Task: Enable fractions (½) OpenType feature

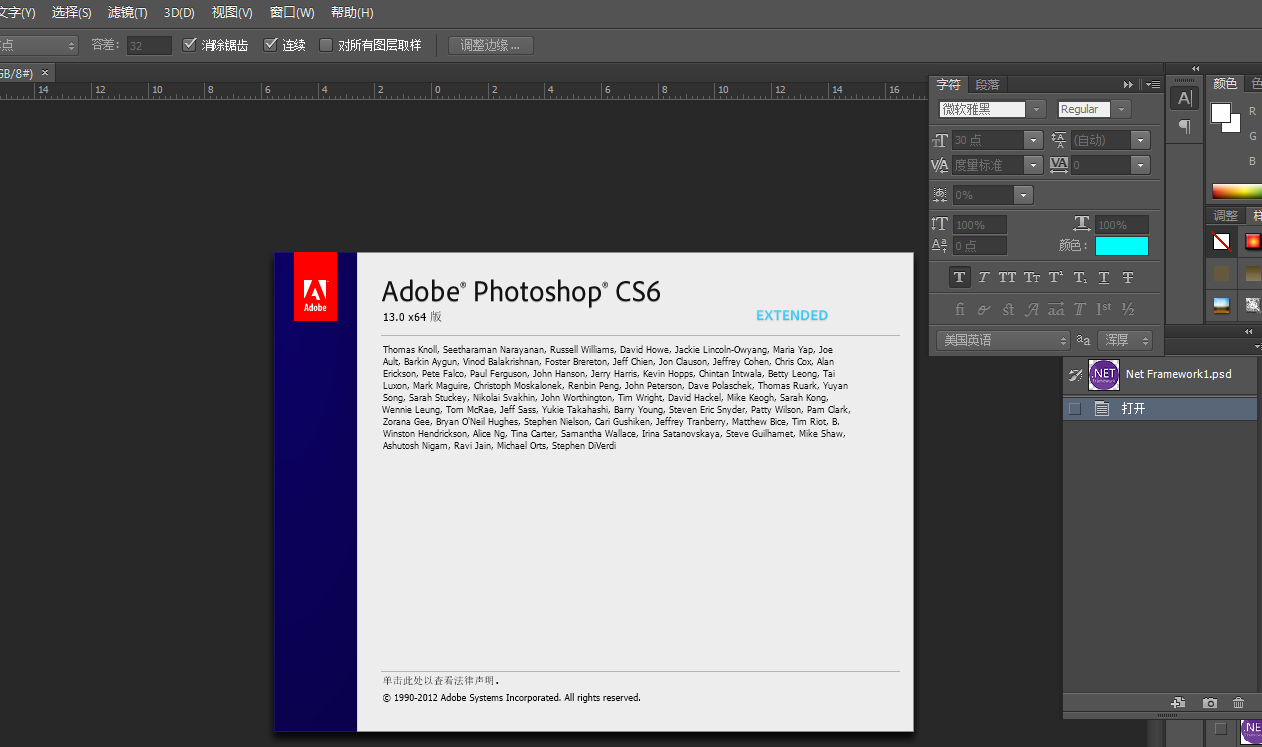Action: click(x=1128, y=309)
